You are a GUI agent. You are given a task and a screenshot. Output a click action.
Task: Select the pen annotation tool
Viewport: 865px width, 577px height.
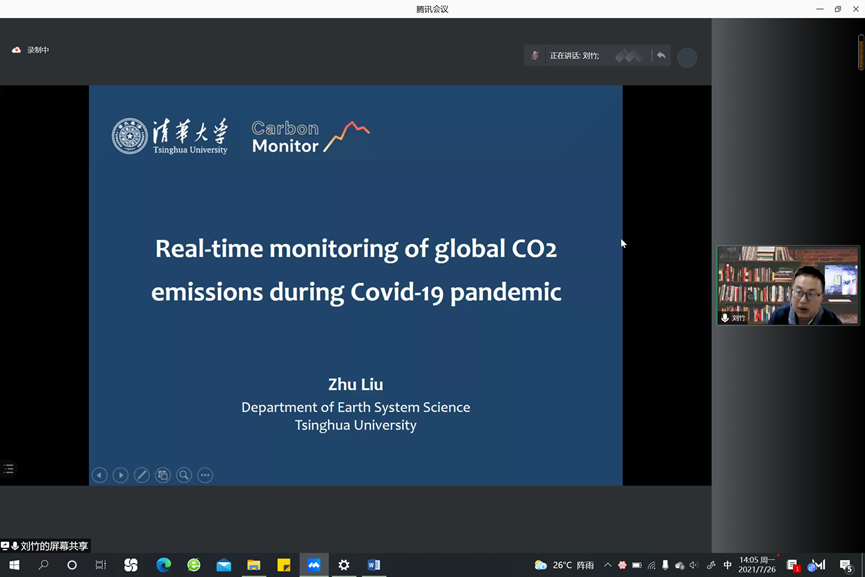coord(142,475)
